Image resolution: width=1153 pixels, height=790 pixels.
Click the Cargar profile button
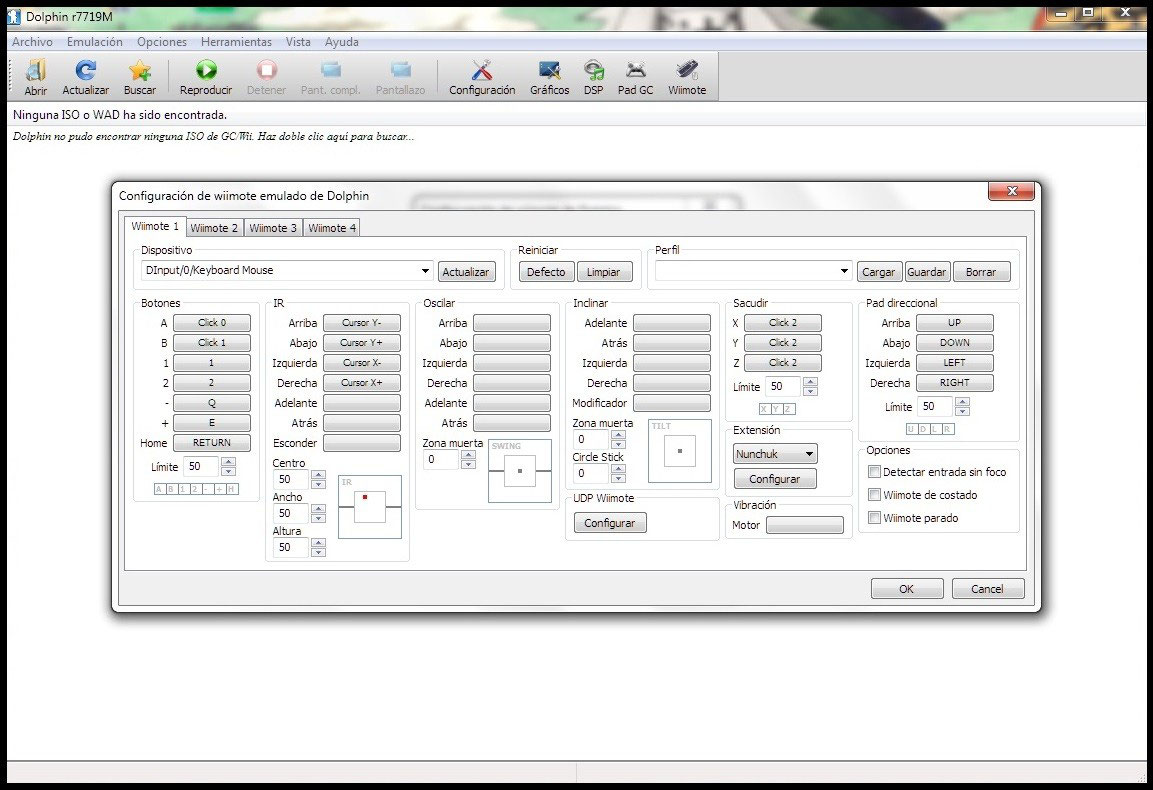click(x=879, y=272)
